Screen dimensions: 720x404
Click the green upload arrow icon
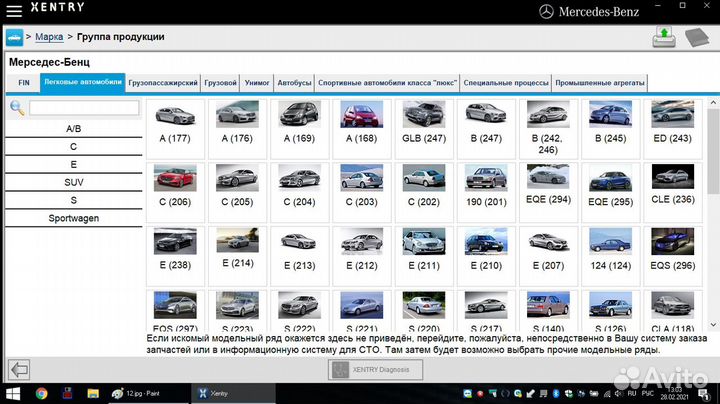pos(664,37)
